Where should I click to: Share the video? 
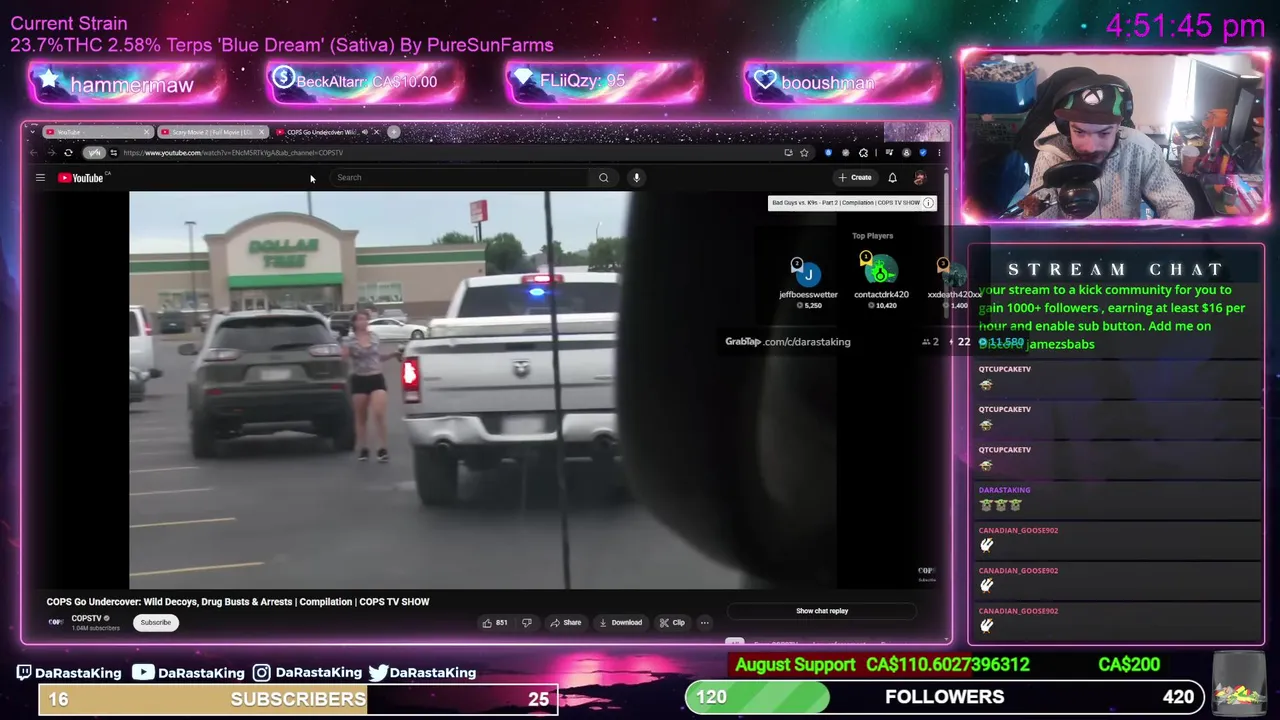click(x=565, y=622)
